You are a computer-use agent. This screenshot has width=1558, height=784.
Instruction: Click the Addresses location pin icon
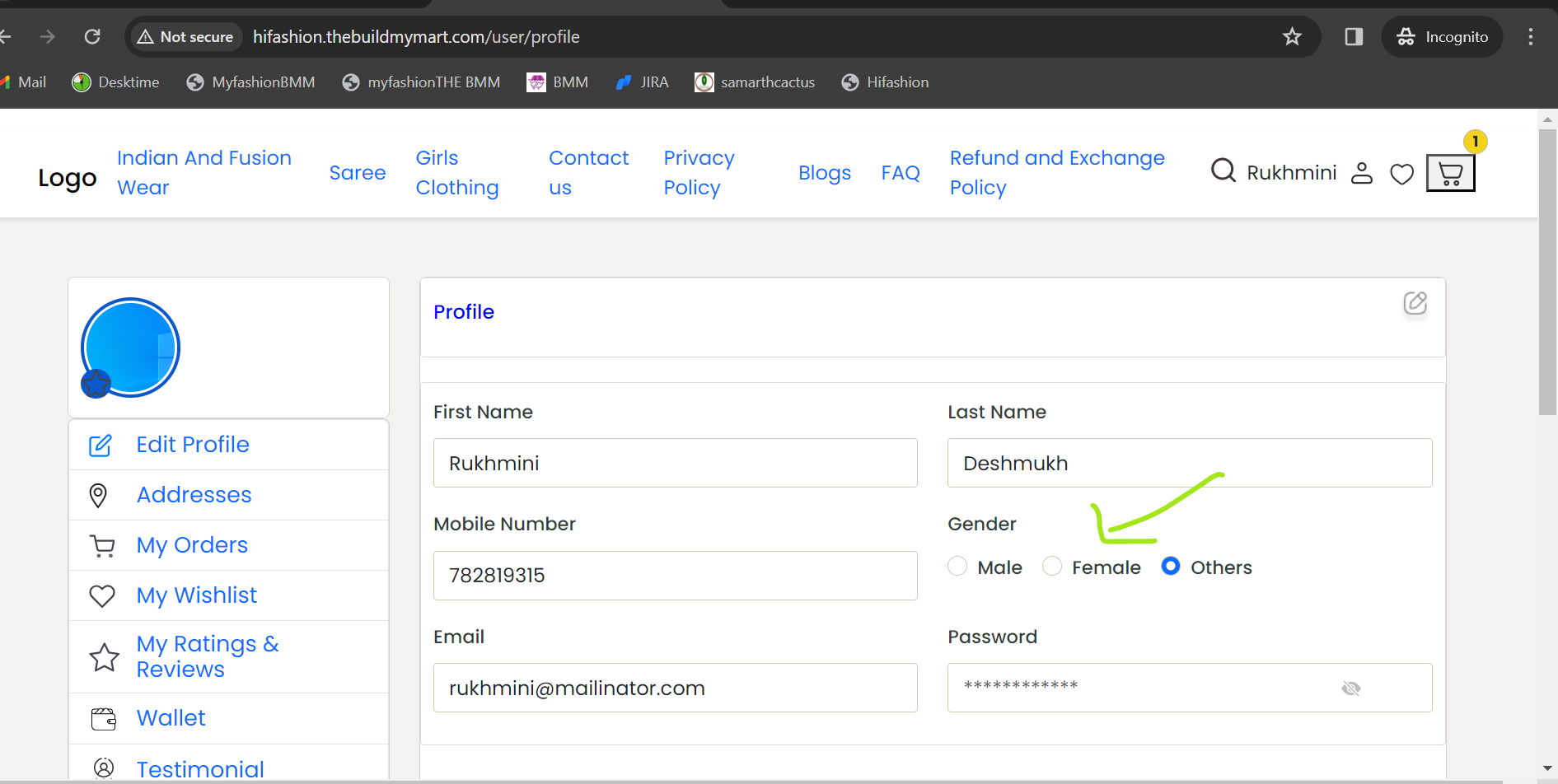[98, 495]
